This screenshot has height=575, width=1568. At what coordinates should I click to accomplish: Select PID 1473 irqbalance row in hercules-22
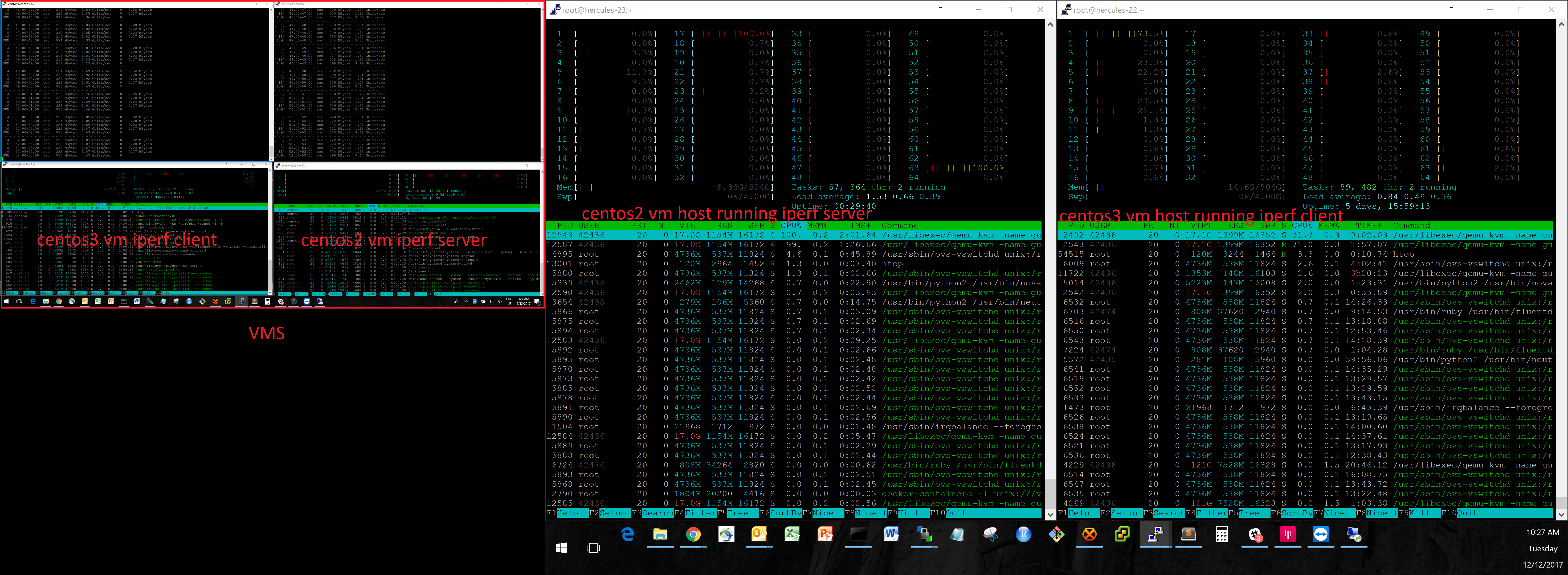point(1305,408)
